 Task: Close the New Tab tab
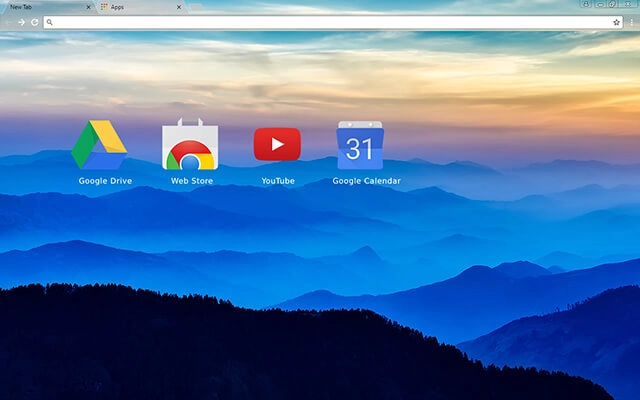88,7
